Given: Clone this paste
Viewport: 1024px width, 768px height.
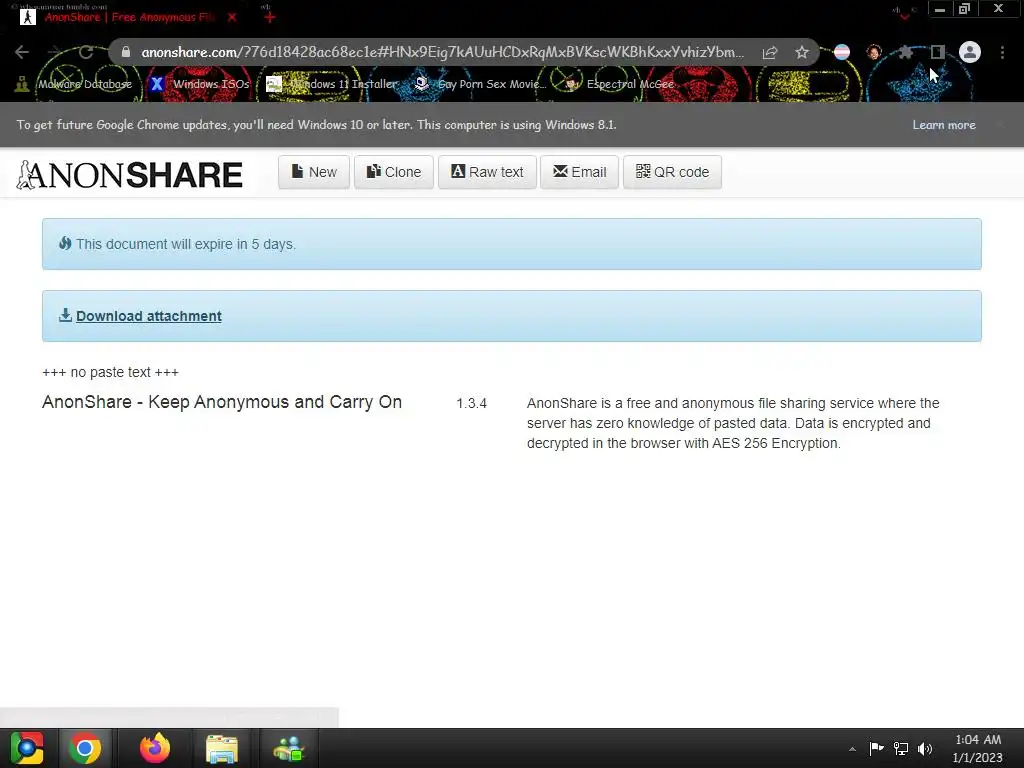Looking at the screenshot, I should click(x=394, y=172).
